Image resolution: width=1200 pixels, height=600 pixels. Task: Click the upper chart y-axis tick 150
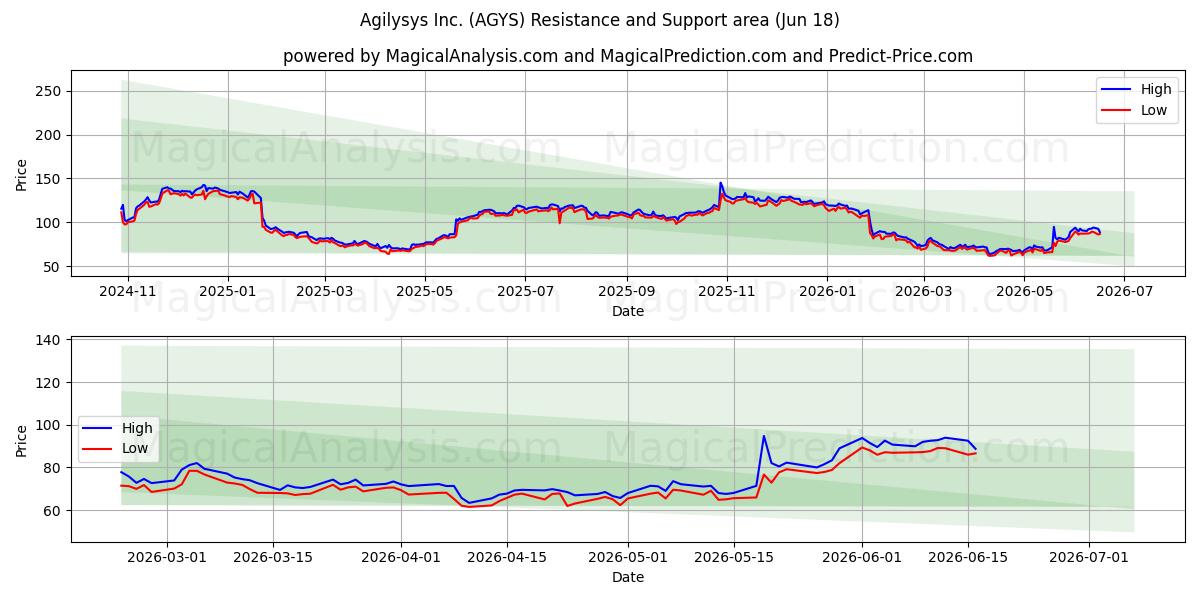[50, 179]
